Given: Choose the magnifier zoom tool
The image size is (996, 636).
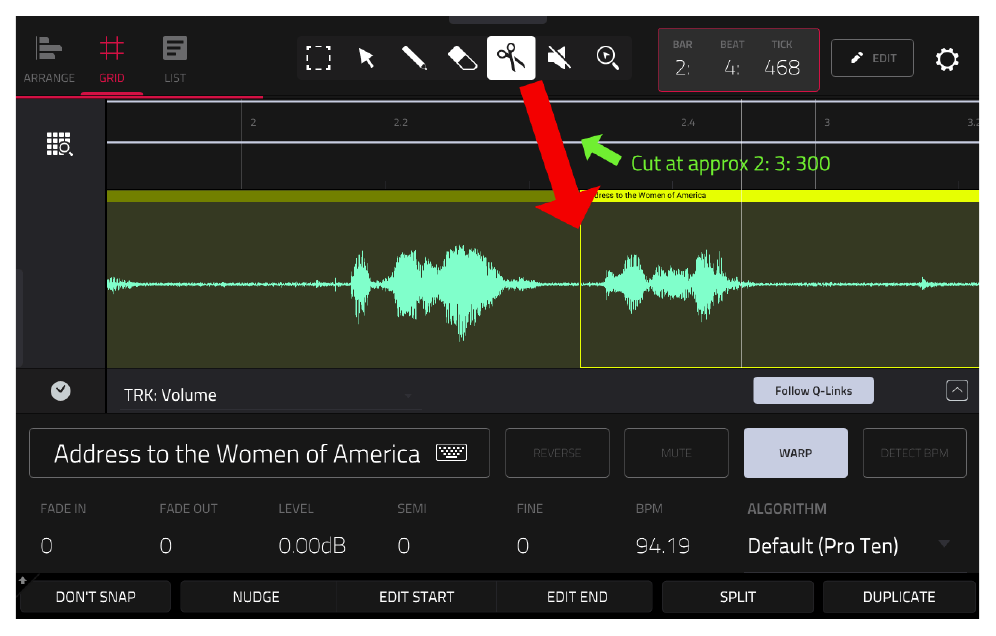Looking at the screenshot, I should point(608,58).
